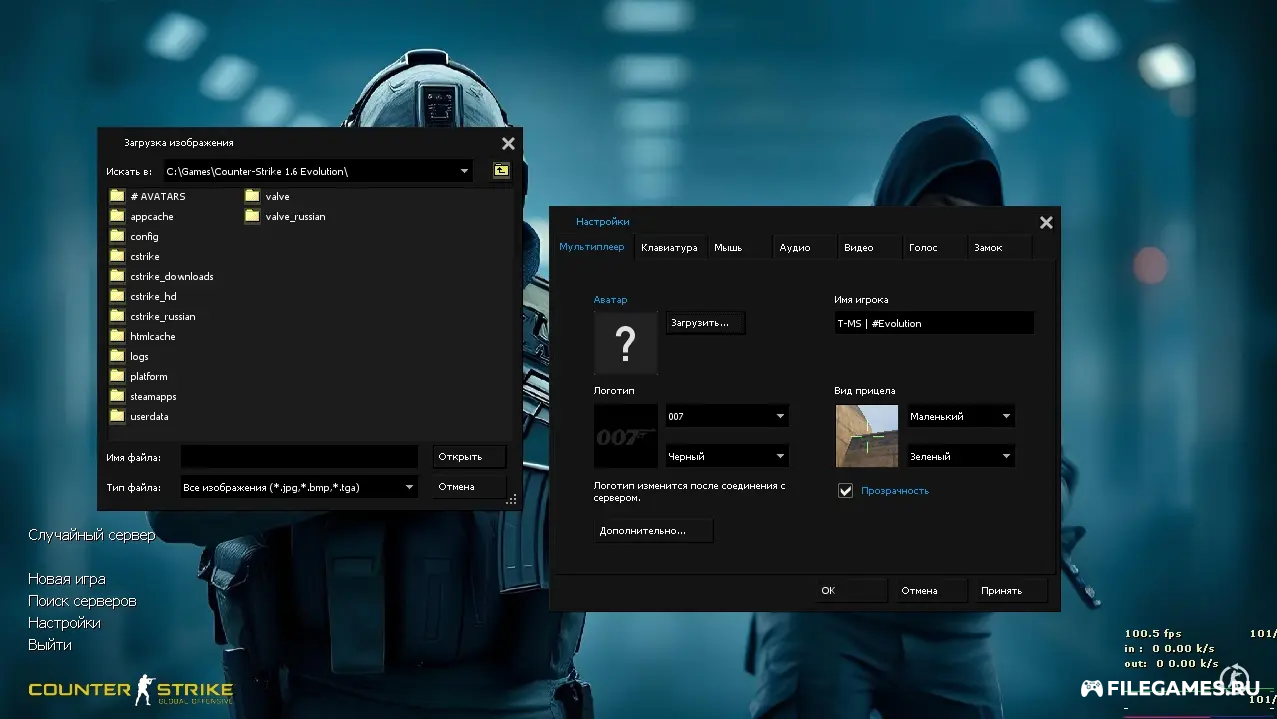This screenshot has width=1277, height=719.
Task: Select Новая игра in main menu
Action: (x=67, y=579)
